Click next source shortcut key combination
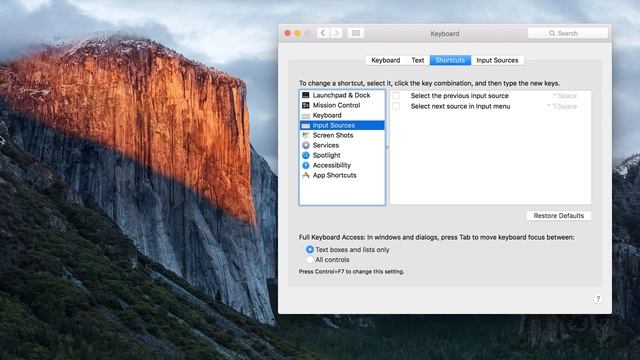The height and width of the screenshot is (360, 640). click(x=562, y=107)
